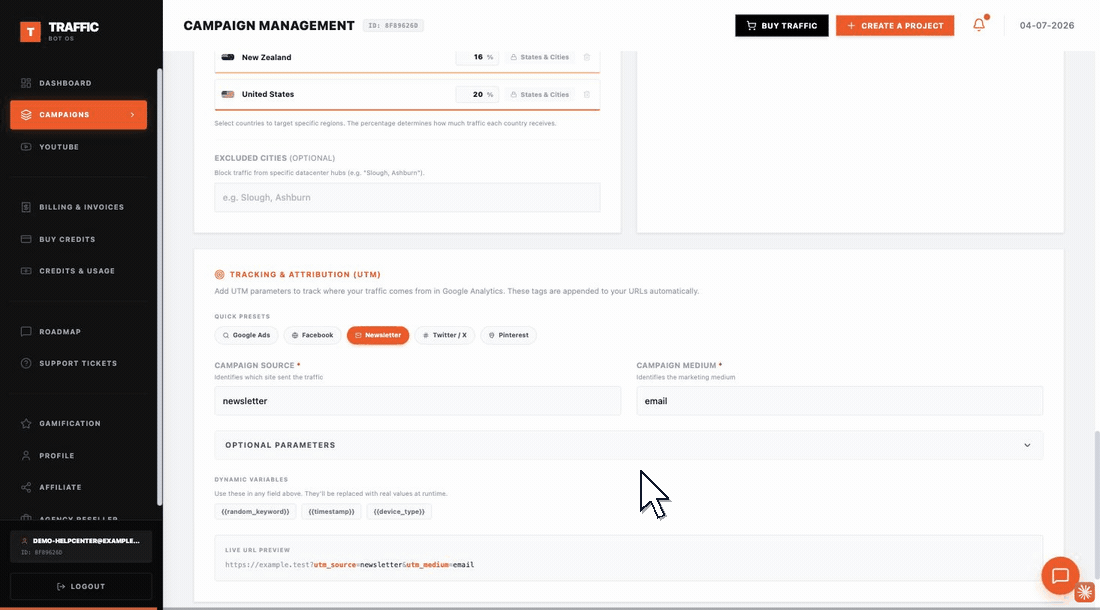Delete the United States country row

(587, 95)
